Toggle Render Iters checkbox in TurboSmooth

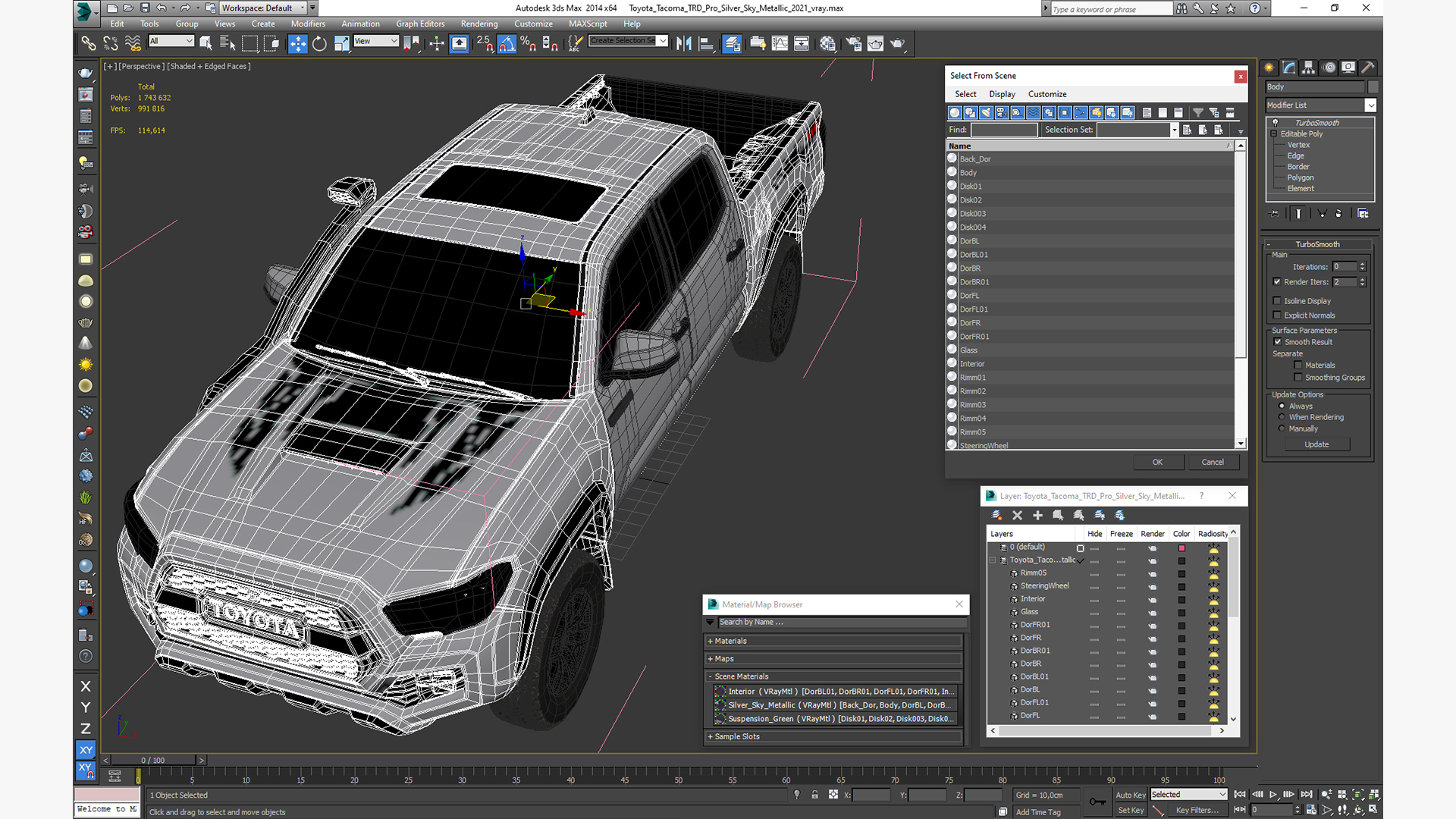click(1277, 281)
